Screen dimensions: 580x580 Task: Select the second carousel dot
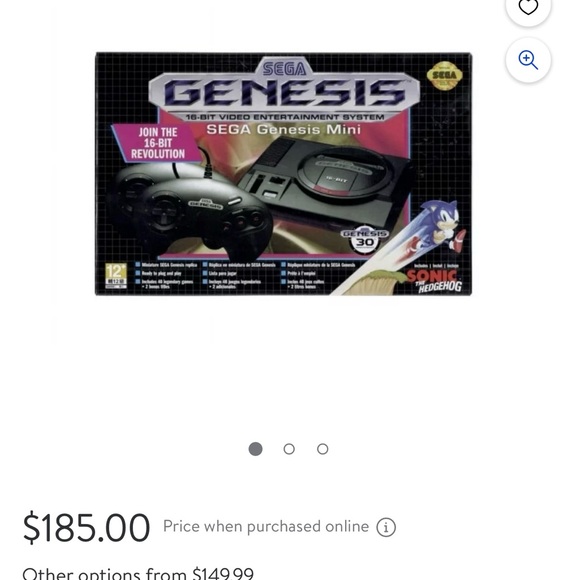(289, 449)
